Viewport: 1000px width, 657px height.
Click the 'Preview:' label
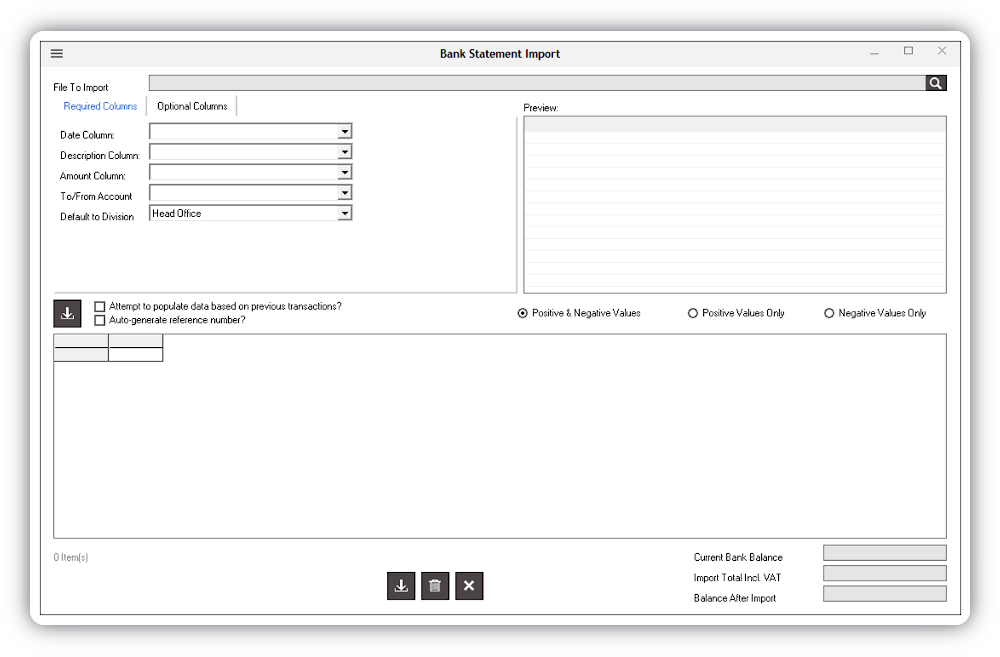pyautogui.click(x=541, y=108)
